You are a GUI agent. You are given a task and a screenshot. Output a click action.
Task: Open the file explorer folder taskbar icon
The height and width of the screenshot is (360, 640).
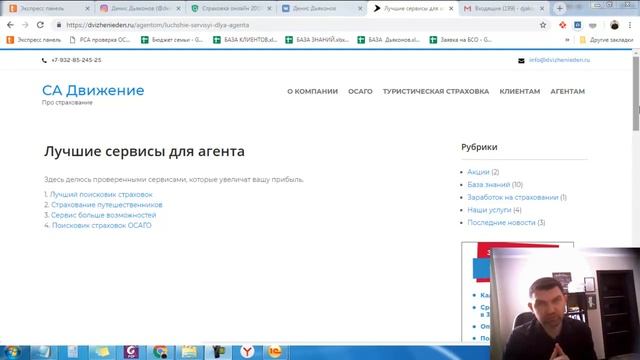point(189,352)
